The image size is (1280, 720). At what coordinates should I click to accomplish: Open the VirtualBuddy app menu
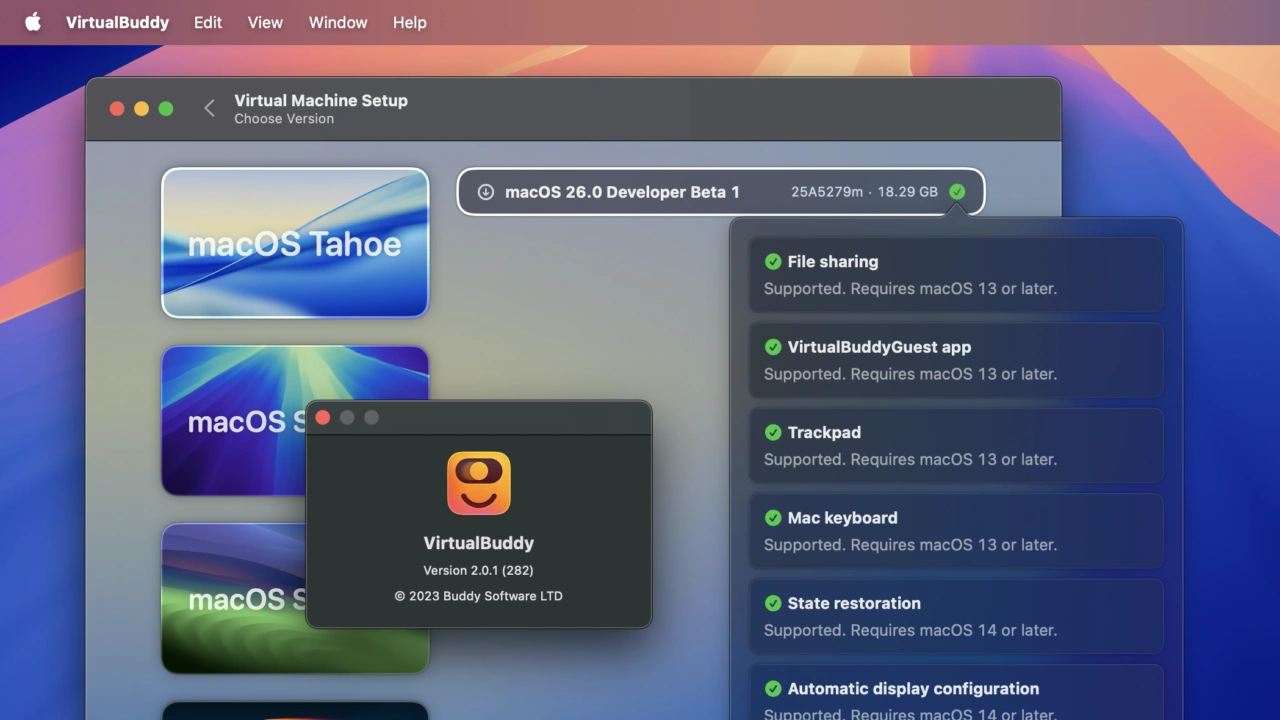tap(117, 22)
